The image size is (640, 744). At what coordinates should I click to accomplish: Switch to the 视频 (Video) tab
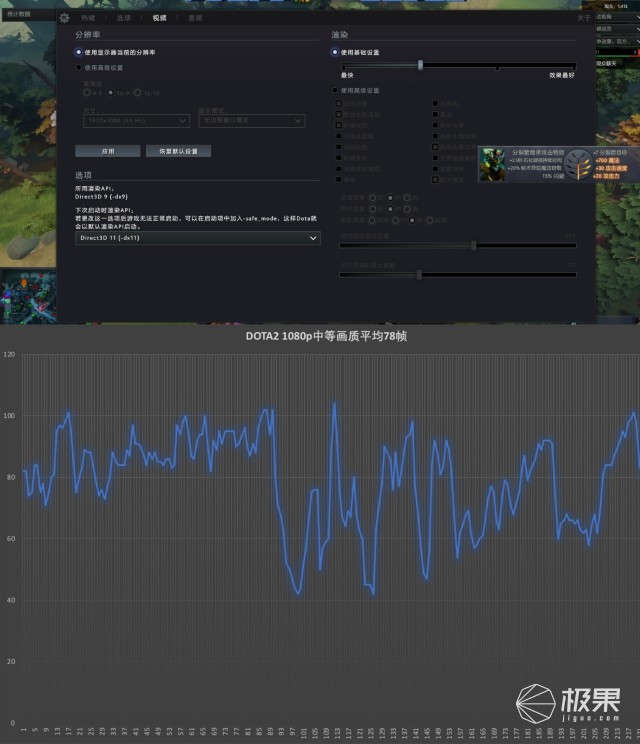click(160, 18)
